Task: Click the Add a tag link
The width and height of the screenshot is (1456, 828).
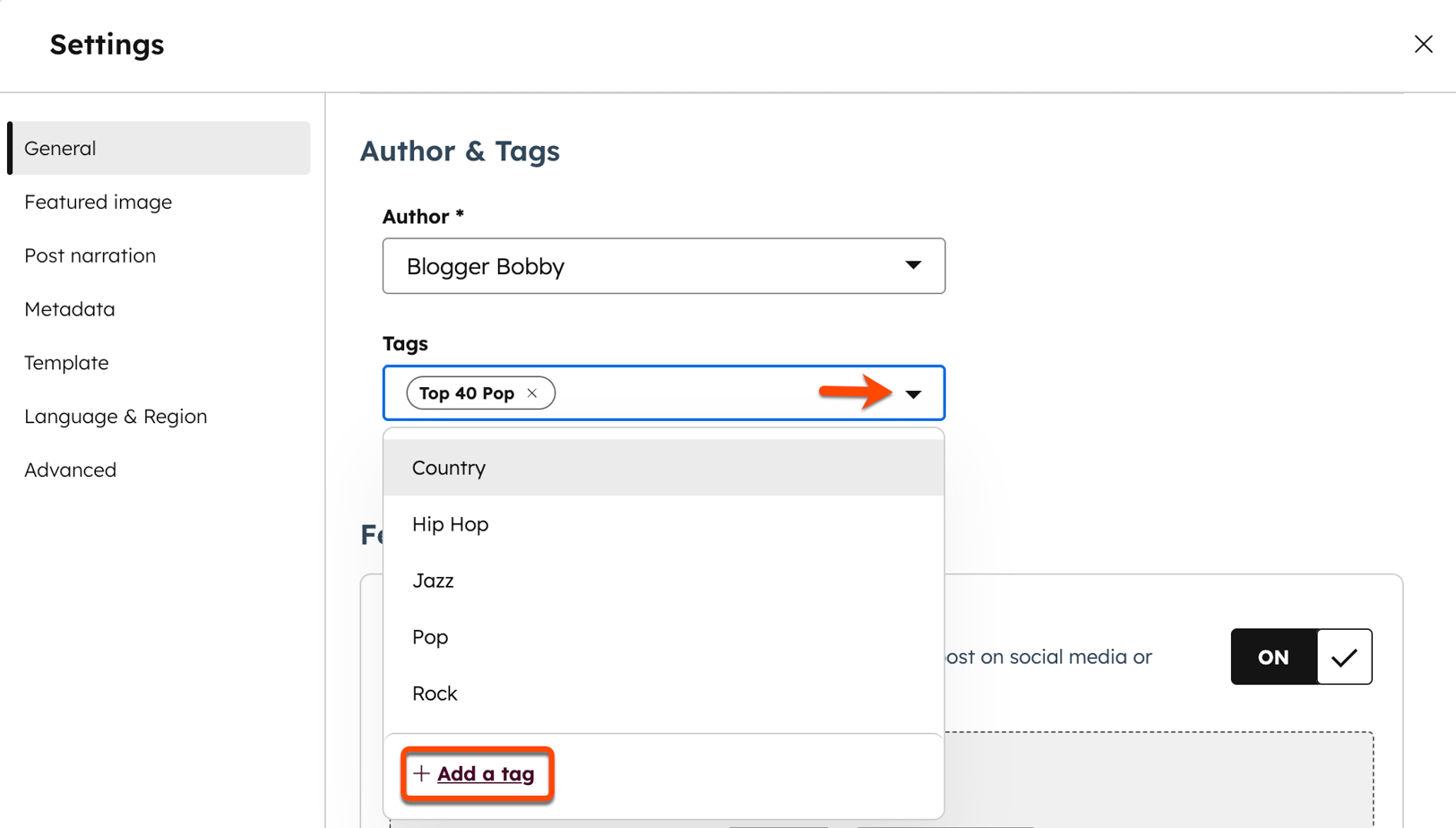Action: (x=486, y=774)
